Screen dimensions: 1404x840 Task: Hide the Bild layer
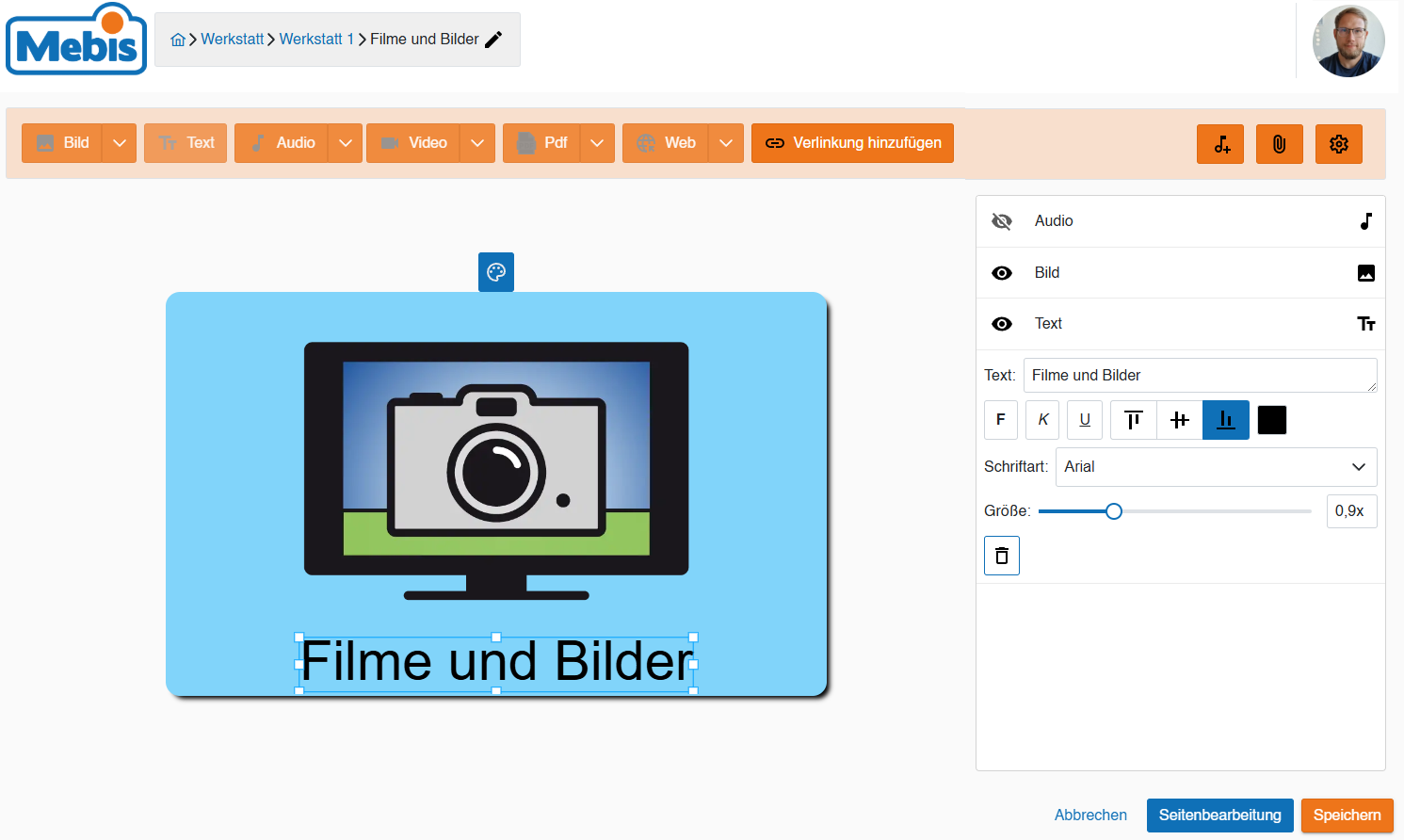pos(1002,273)
